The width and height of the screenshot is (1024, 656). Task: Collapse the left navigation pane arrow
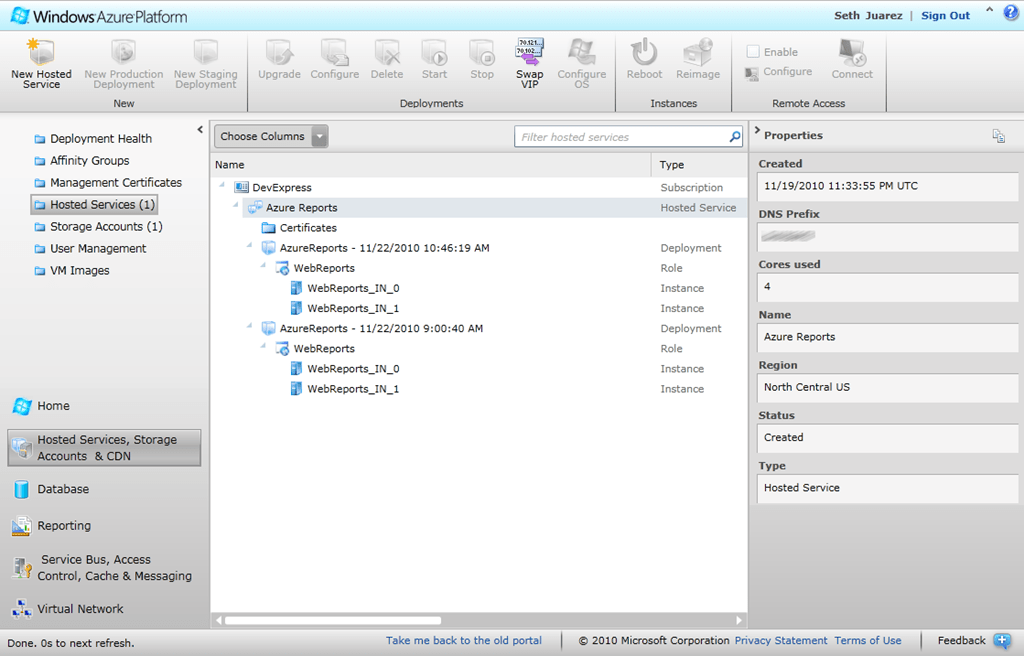click(200, 129)
